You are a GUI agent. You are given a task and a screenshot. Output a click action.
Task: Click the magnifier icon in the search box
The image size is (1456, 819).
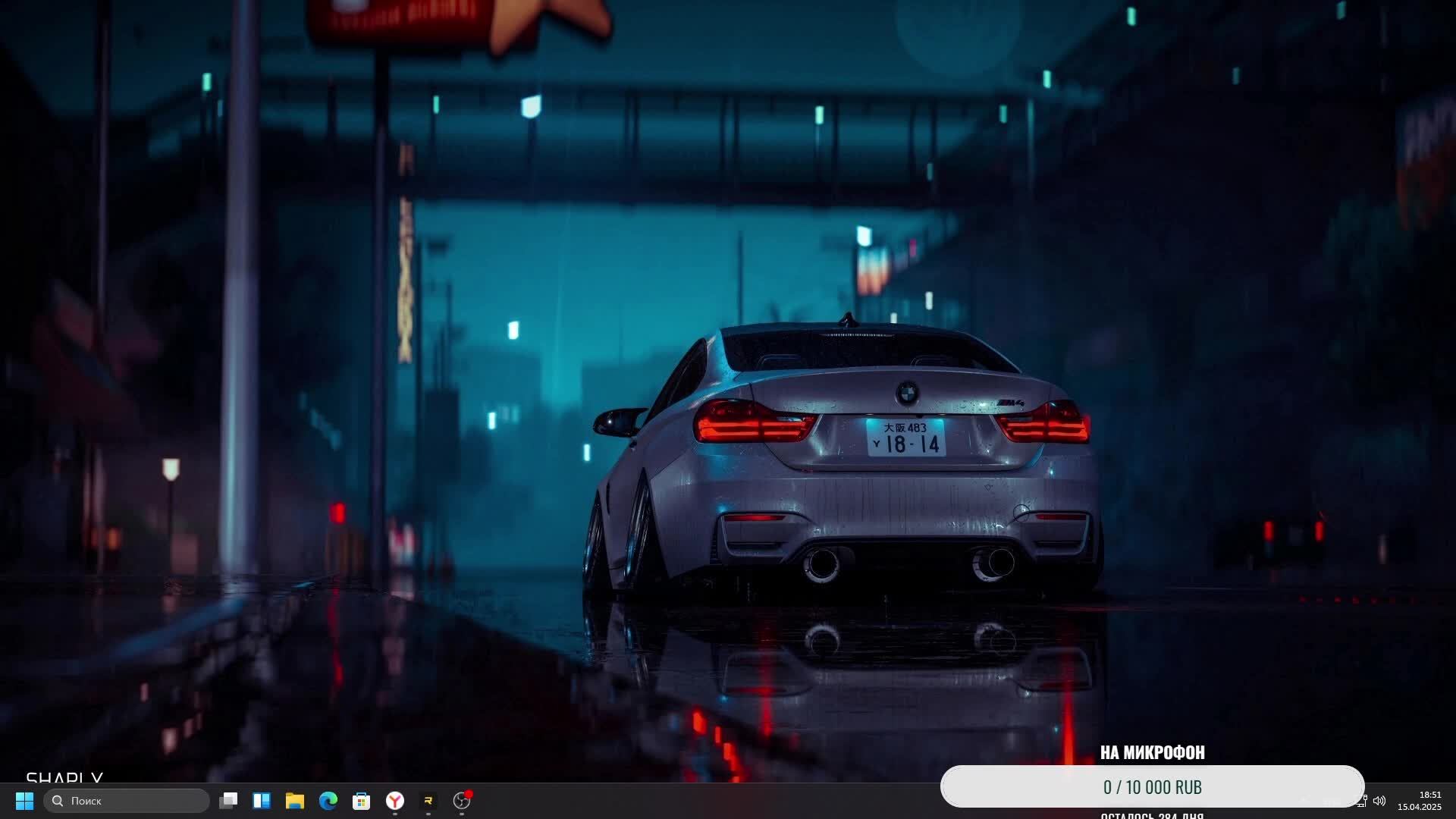pyautogui.click(x=58, y=801)
